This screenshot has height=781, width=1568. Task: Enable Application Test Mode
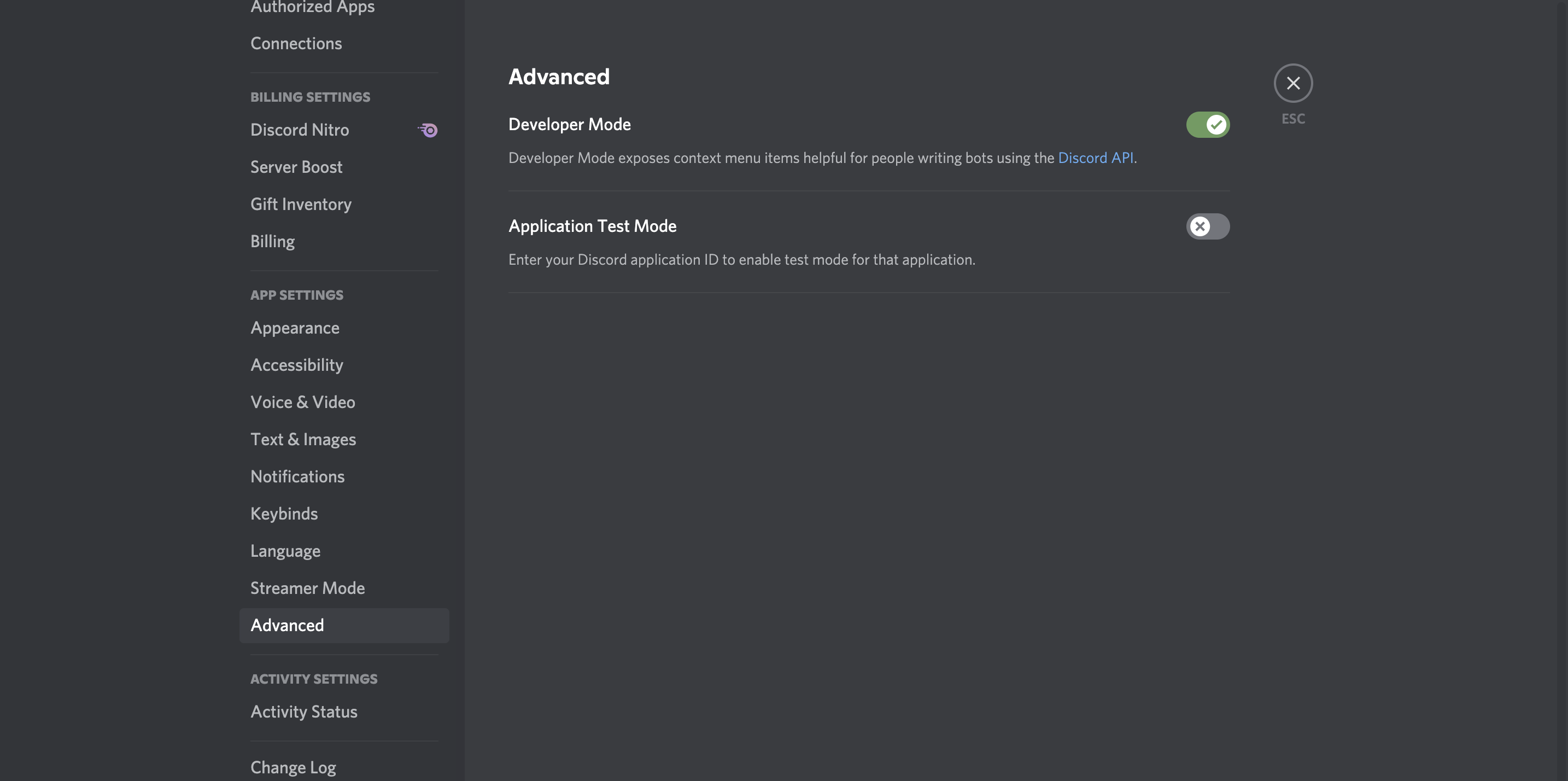1208,226
